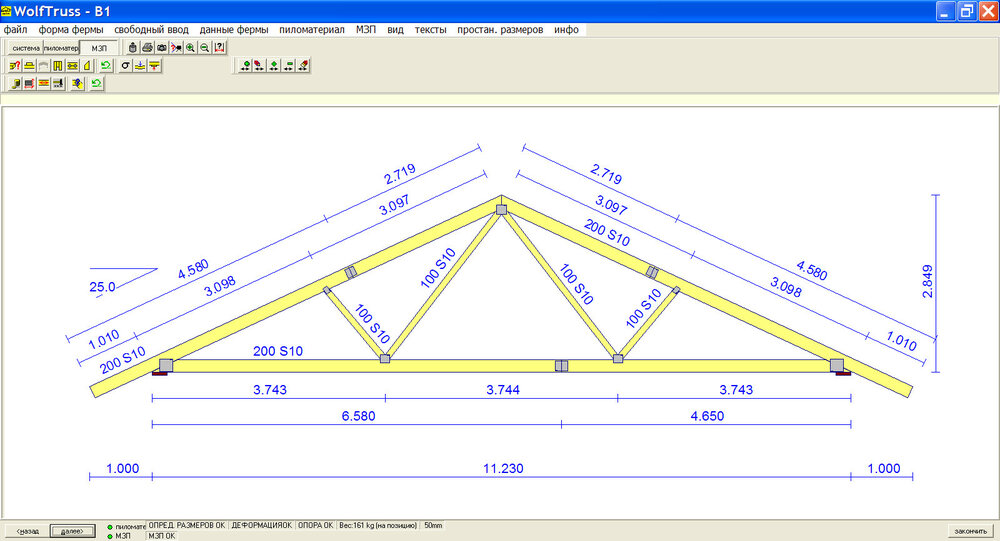This screenshot has width=1000, height=541.
Task: Click the sigma stress icon
Action: pos(125,65)
